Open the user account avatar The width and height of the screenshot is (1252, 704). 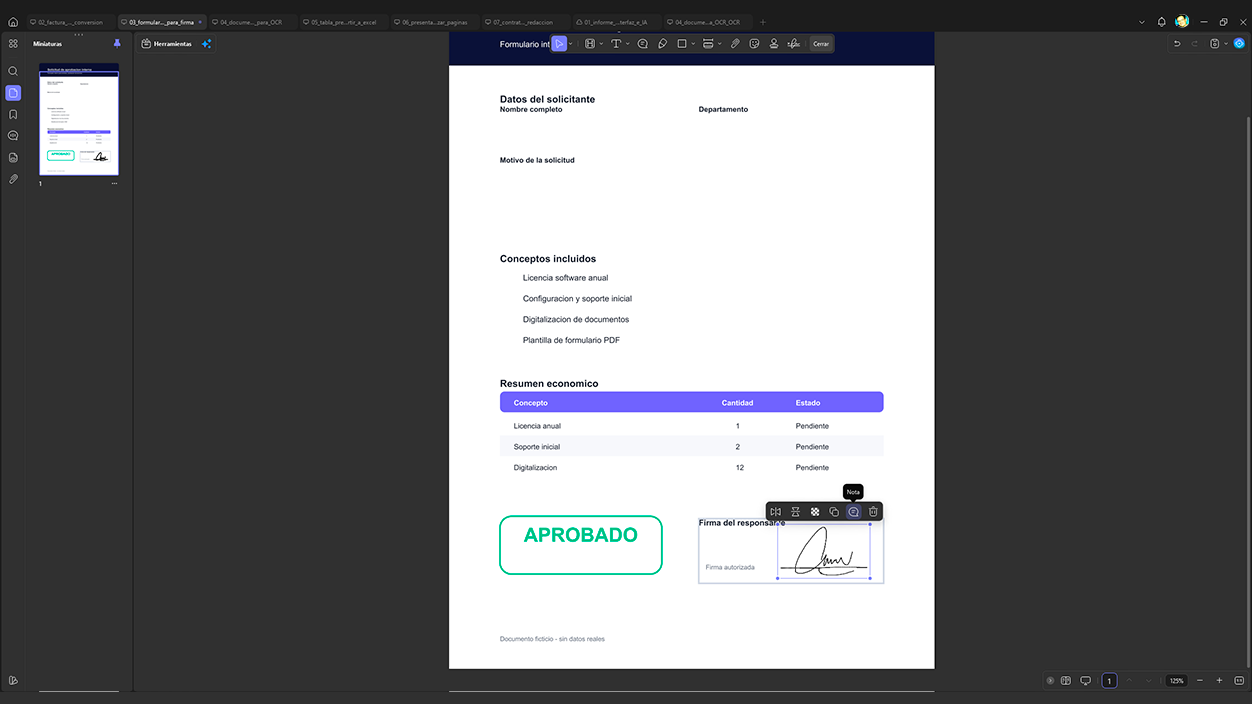tap(1182, 22)
